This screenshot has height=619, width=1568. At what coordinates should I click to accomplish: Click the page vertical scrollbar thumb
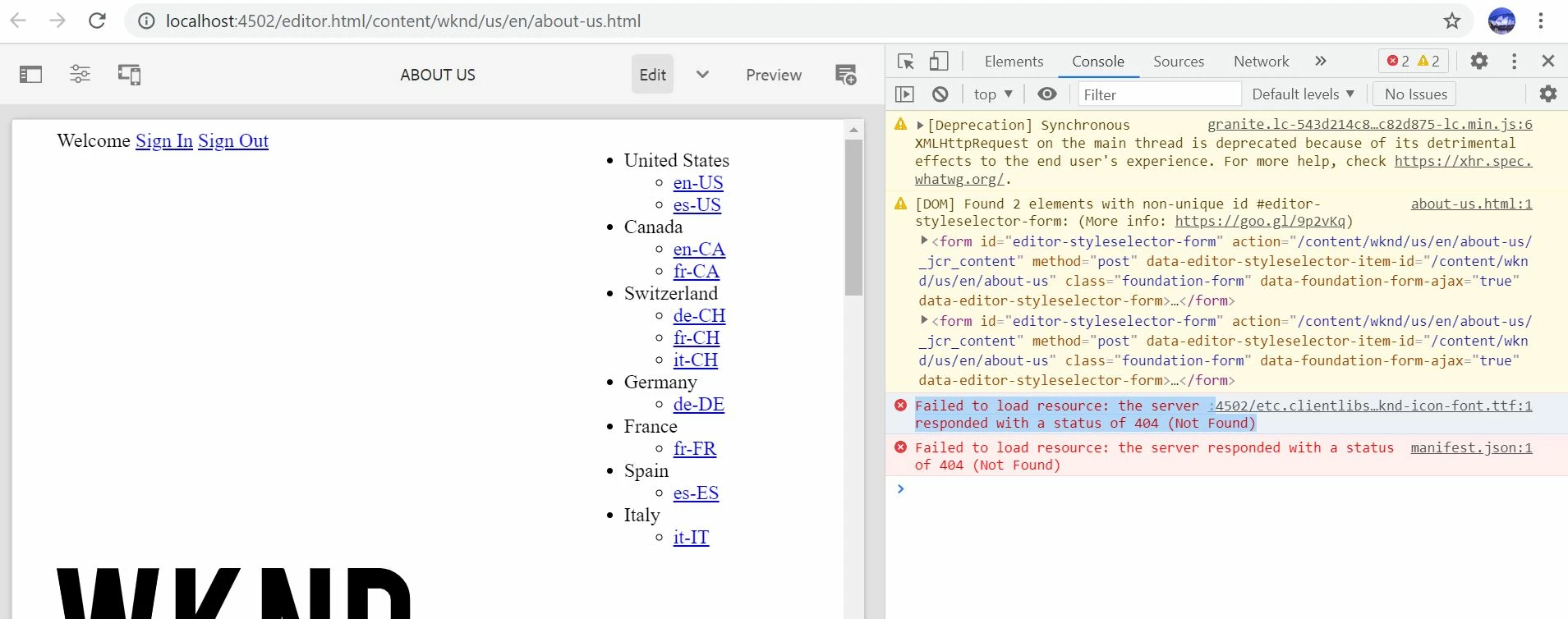853,218
